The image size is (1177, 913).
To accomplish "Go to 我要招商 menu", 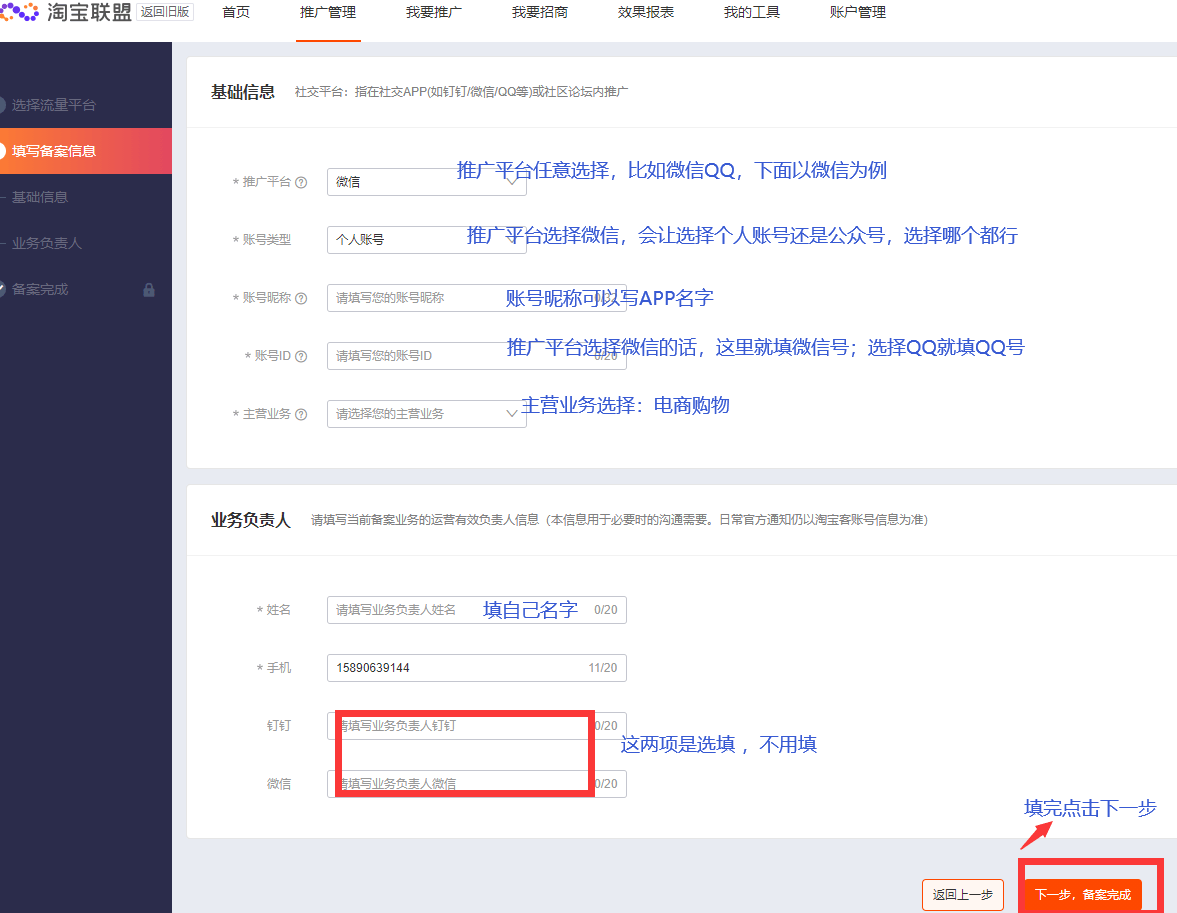I will [x=540, y=13].
